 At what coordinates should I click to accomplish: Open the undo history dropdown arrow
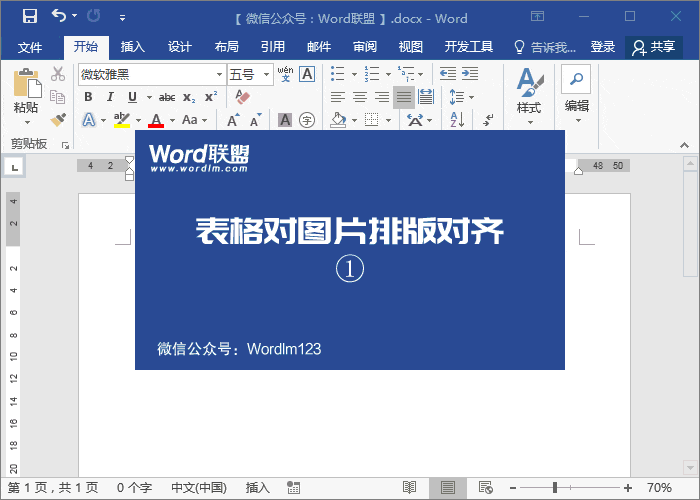pos(75,16)
